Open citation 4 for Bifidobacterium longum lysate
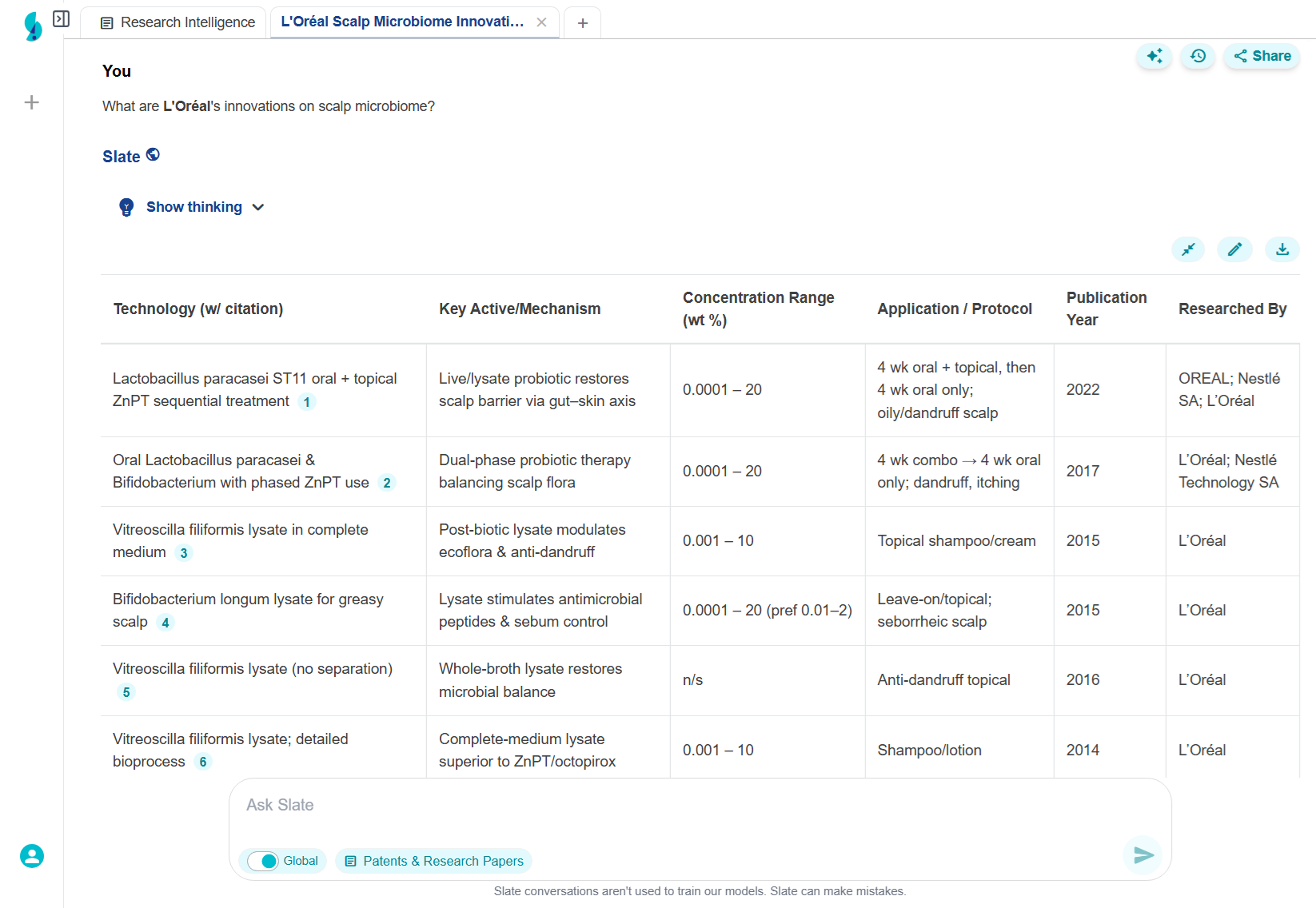Viewport: 1316px width, 908px height. [x=165, y=623]
